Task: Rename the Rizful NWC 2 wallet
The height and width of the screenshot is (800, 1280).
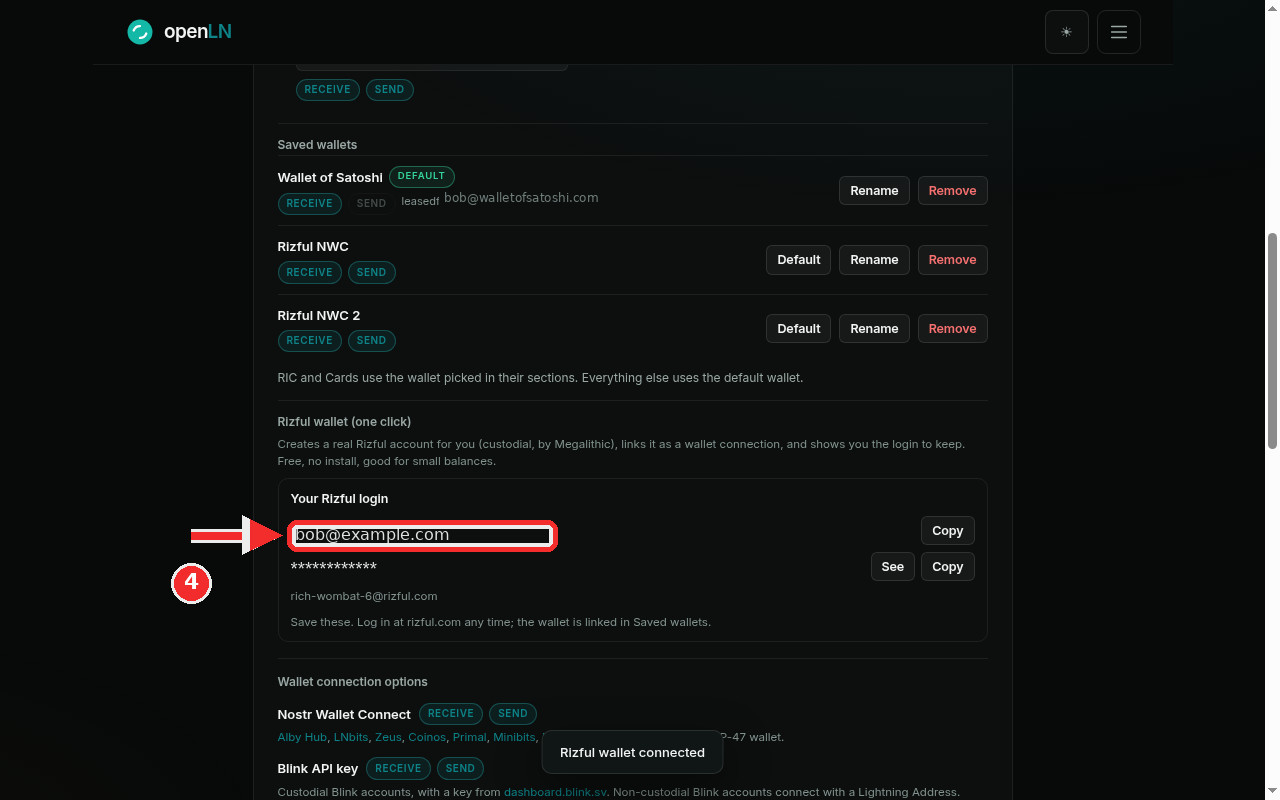Action: pos(874,329)
